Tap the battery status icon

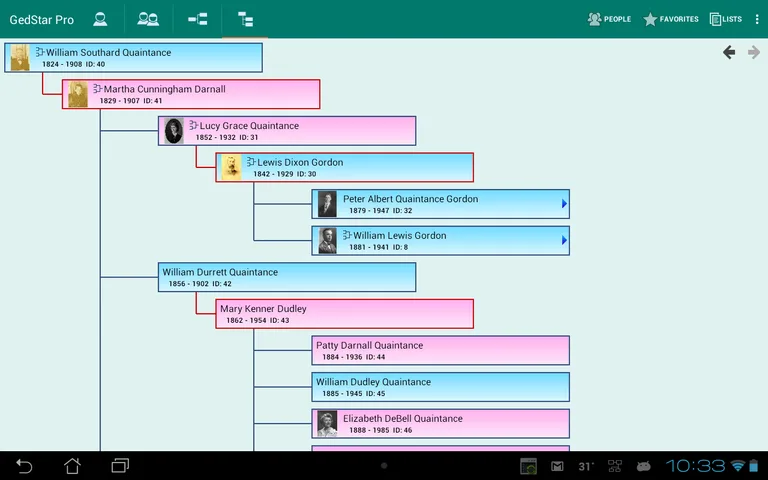pyautogui.click(x=754, y=466)
